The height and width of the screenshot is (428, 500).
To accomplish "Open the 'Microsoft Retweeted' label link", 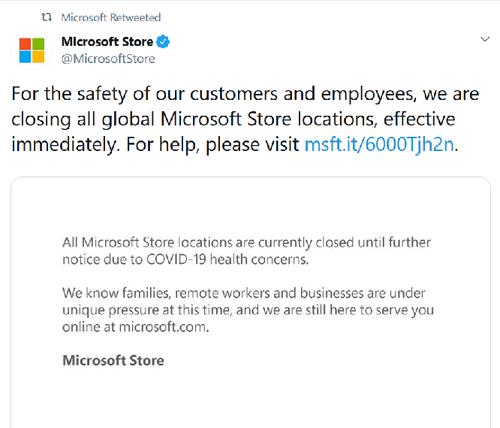I will (x=111, y=17).
